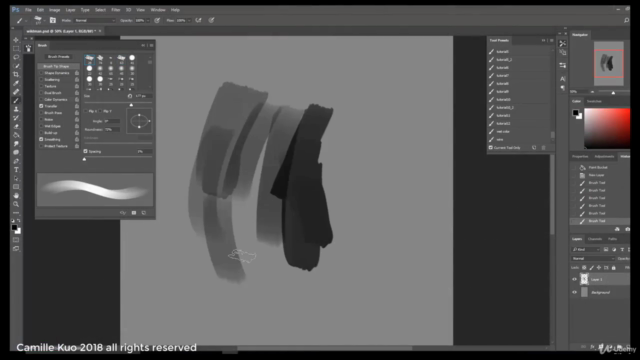Toggle the Spacing checkbox
Viewport: 640px width, 360px height.
pos(86,151)
